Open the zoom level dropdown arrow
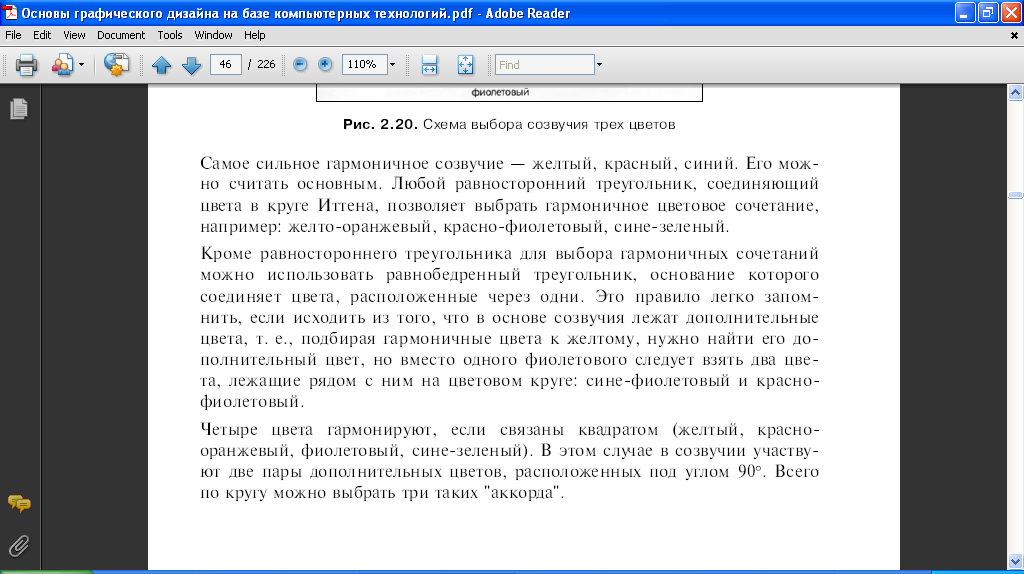The width and height of the screenshot is (1024, 574). (392, 64)
